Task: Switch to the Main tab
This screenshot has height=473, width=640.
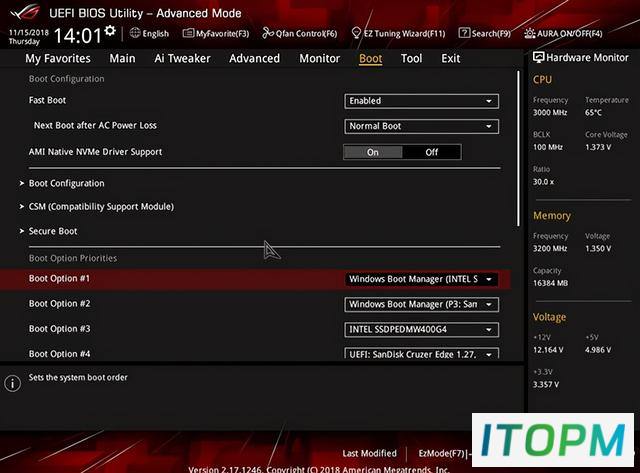Action: point(122,58)
